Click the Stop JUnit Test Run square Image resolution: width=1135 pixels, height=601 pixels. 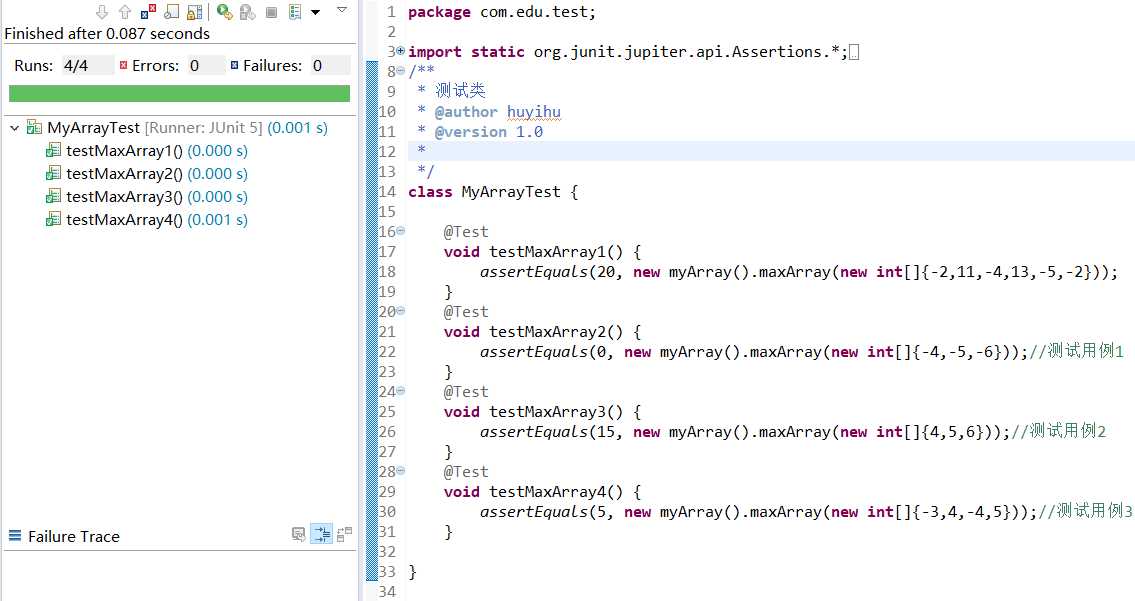pos(271,12)
